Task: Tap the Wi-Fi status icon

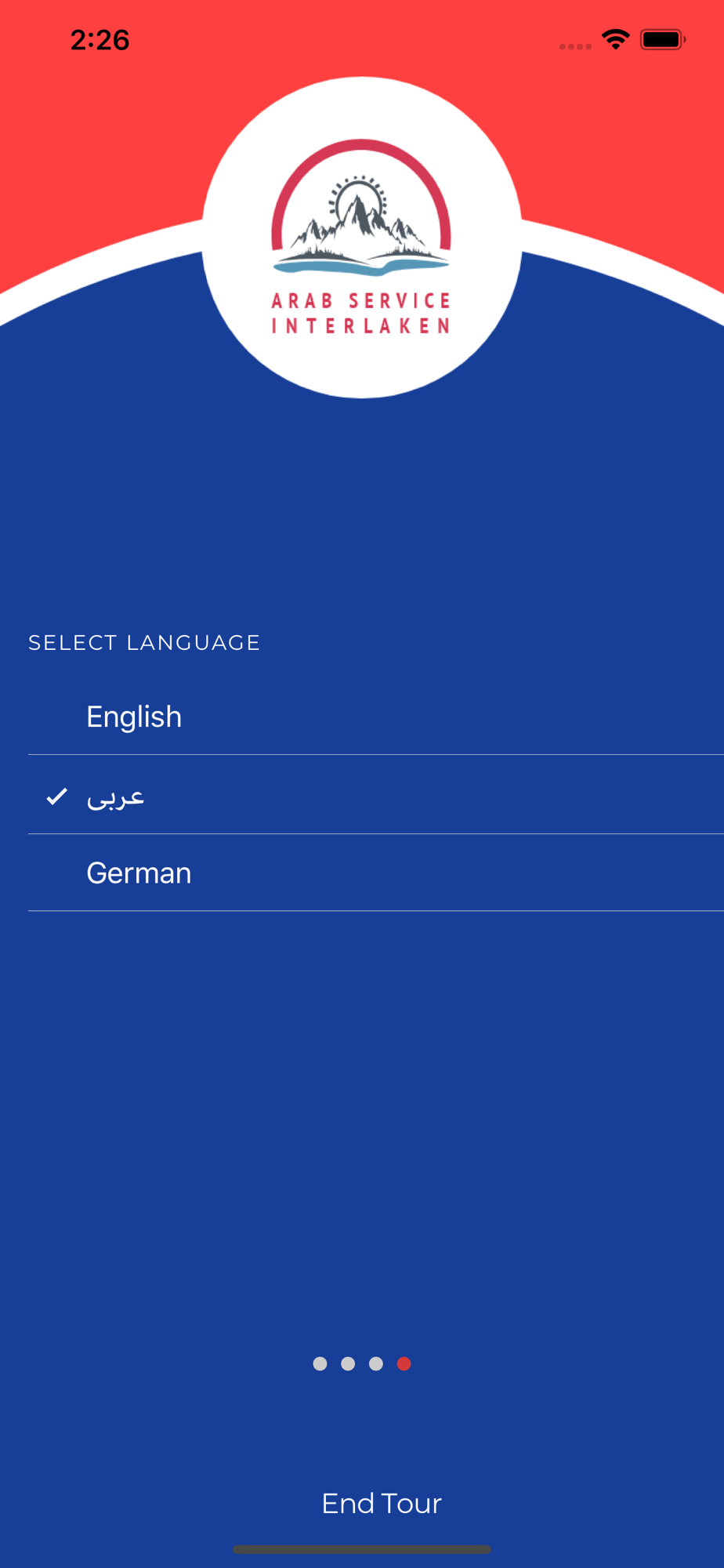Action: tap(616, 39)
